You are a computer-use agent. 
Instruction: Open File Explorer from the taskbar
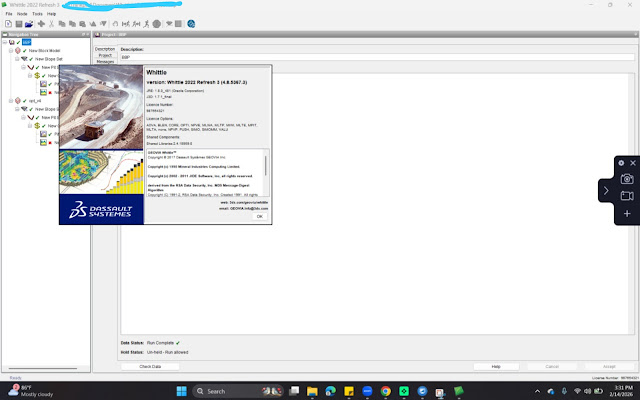click(x=312, y=391)
